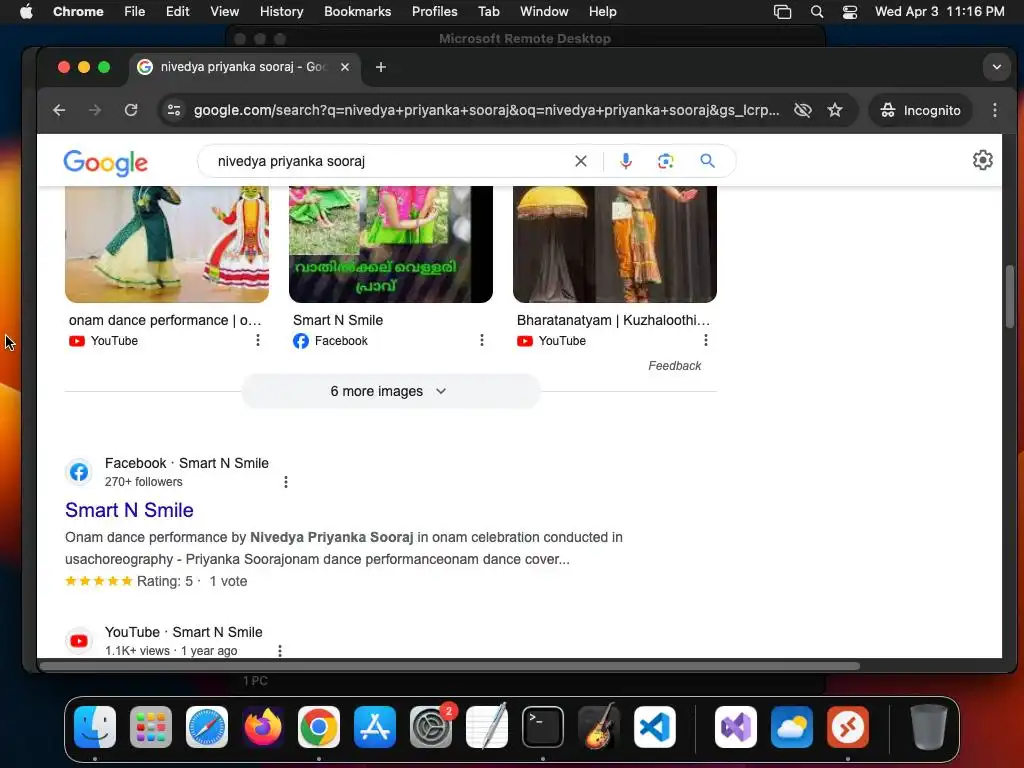This screenshot has height=768, width=1024.
Task: Click the Facebook favicon beside Smart N Smile result
Action: (x=79, y=472)
